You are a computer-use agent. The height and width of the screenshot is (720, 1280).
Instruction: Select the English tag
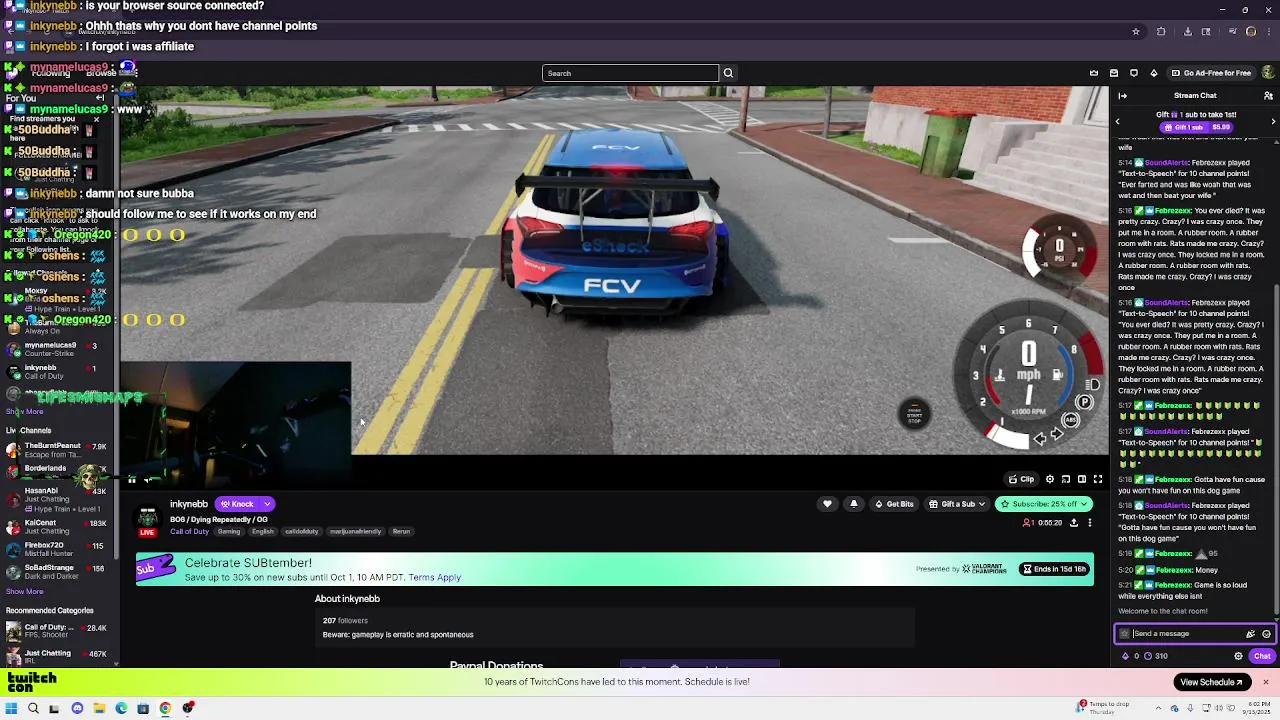point(263,531)
